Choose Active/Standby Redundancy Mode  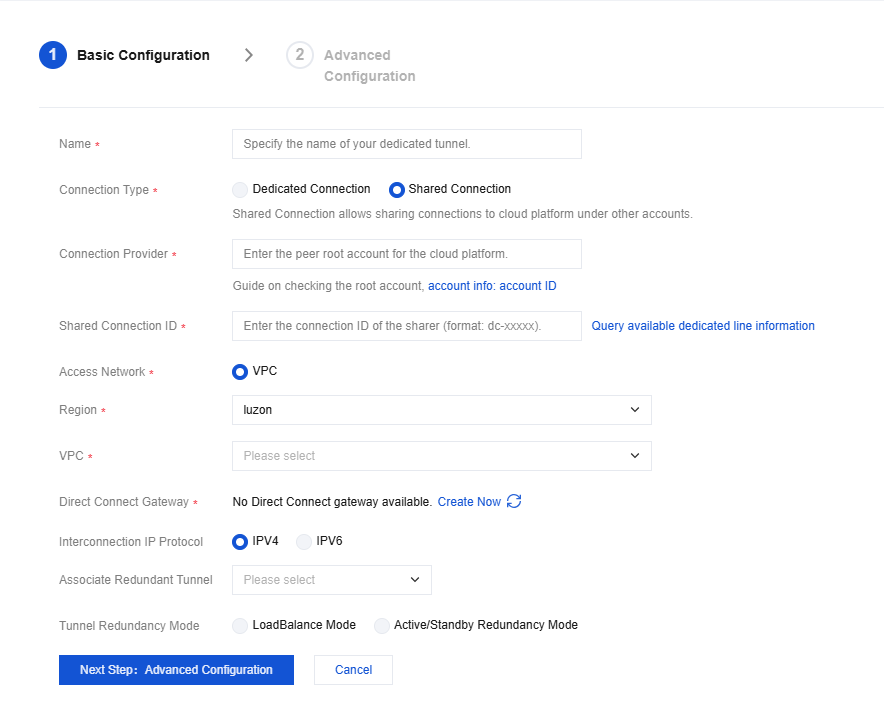tap(382, 626)
